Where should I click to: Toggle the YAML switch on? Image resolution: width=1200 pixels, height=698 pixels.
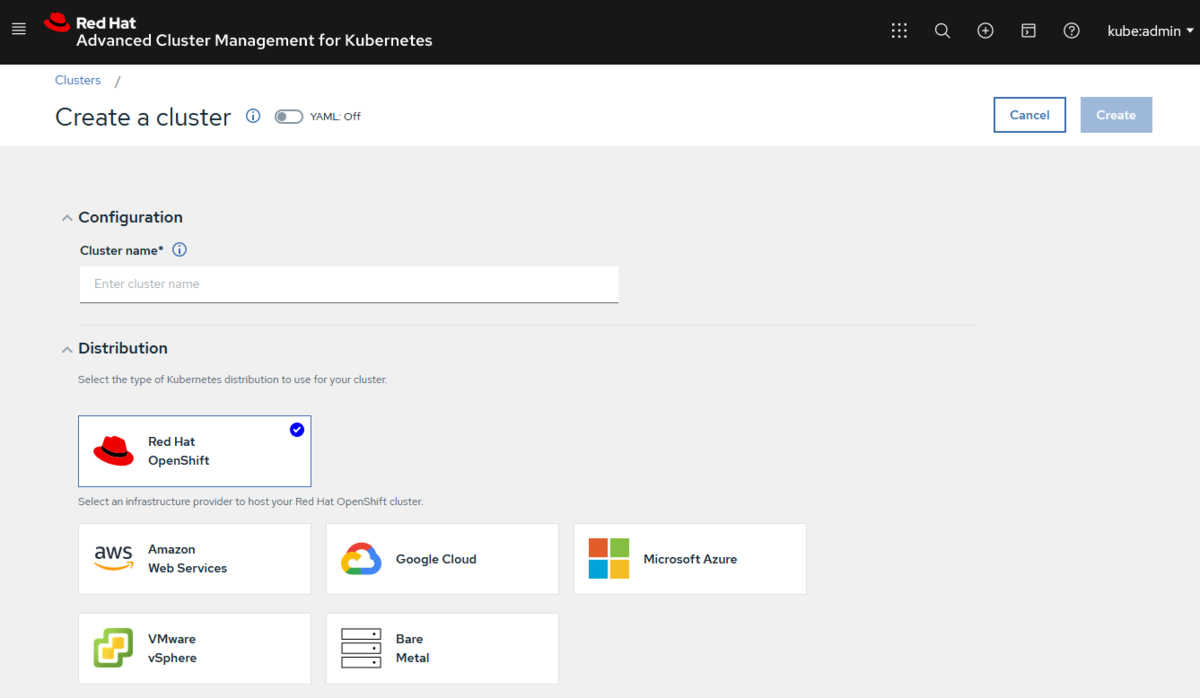(x=288, y=116)
